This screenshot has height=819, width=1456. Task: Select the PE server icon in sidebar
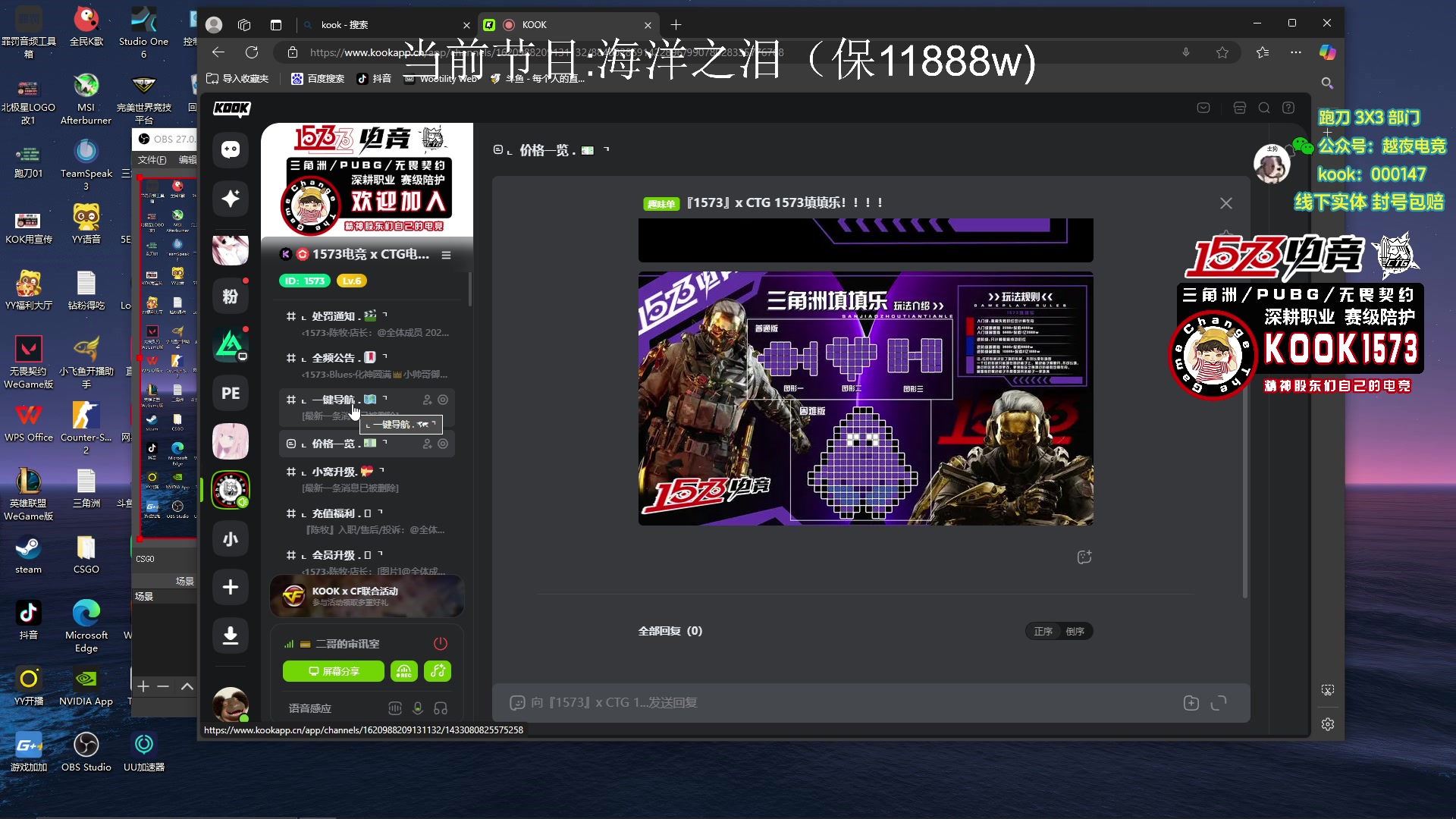pos(230,393)
